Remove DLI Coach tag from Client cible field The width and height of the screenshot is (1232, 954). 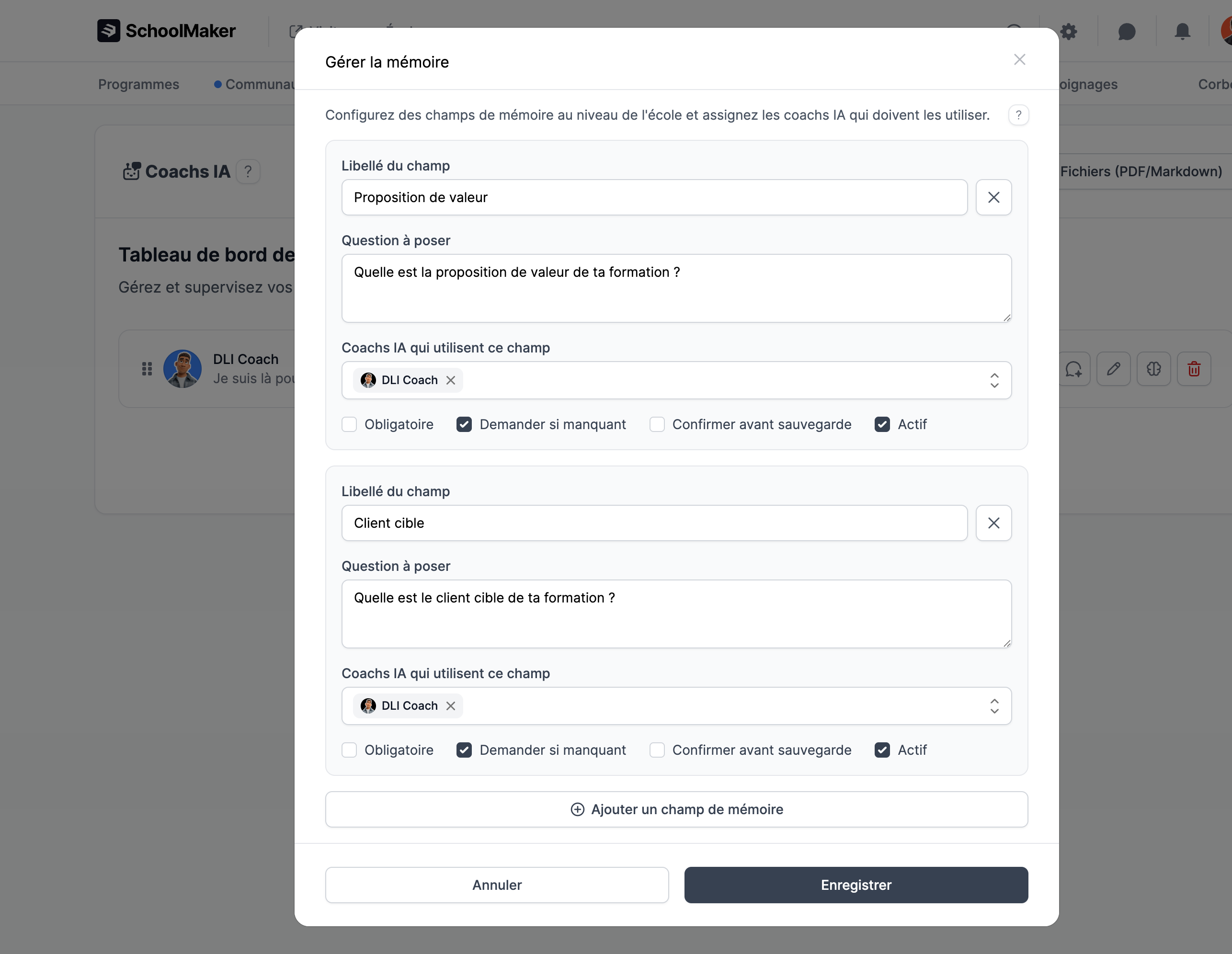coord(451,706)
